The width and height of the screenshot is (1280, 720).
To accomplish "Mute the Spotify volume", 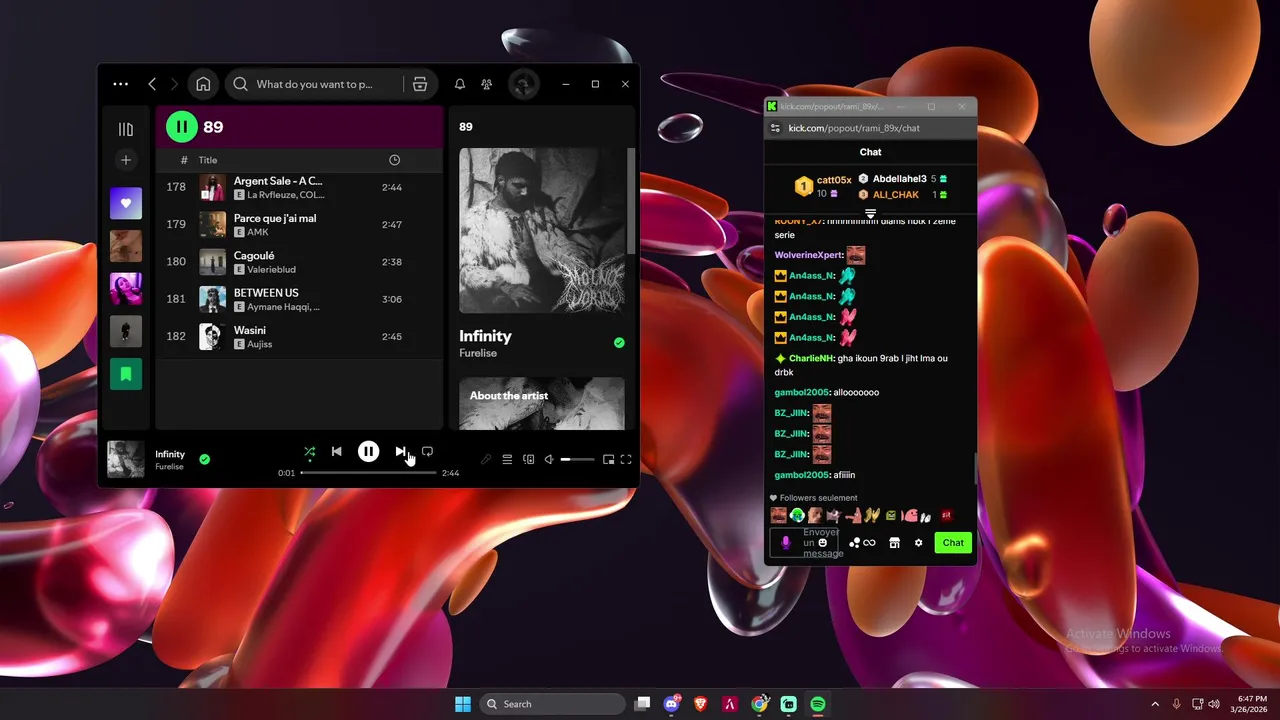I will (x=549, y=460).
